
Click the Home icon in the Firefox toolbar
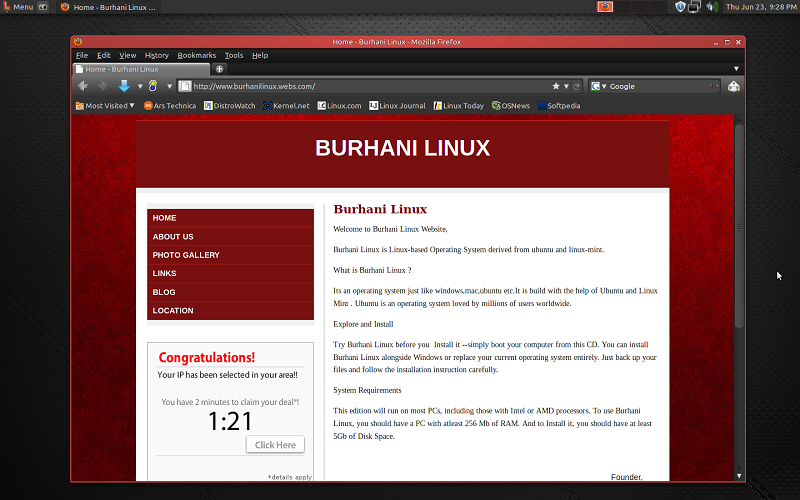click(x=734, y=86)
